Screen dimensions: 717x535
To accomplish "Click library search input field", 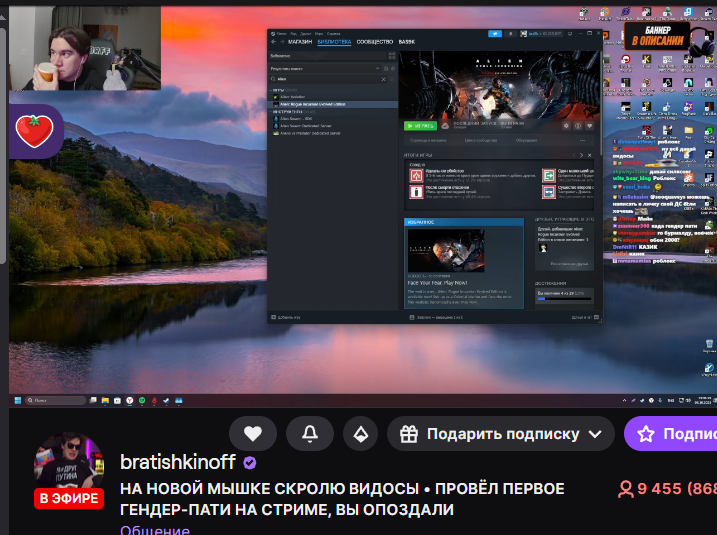I will pos(328,79).
